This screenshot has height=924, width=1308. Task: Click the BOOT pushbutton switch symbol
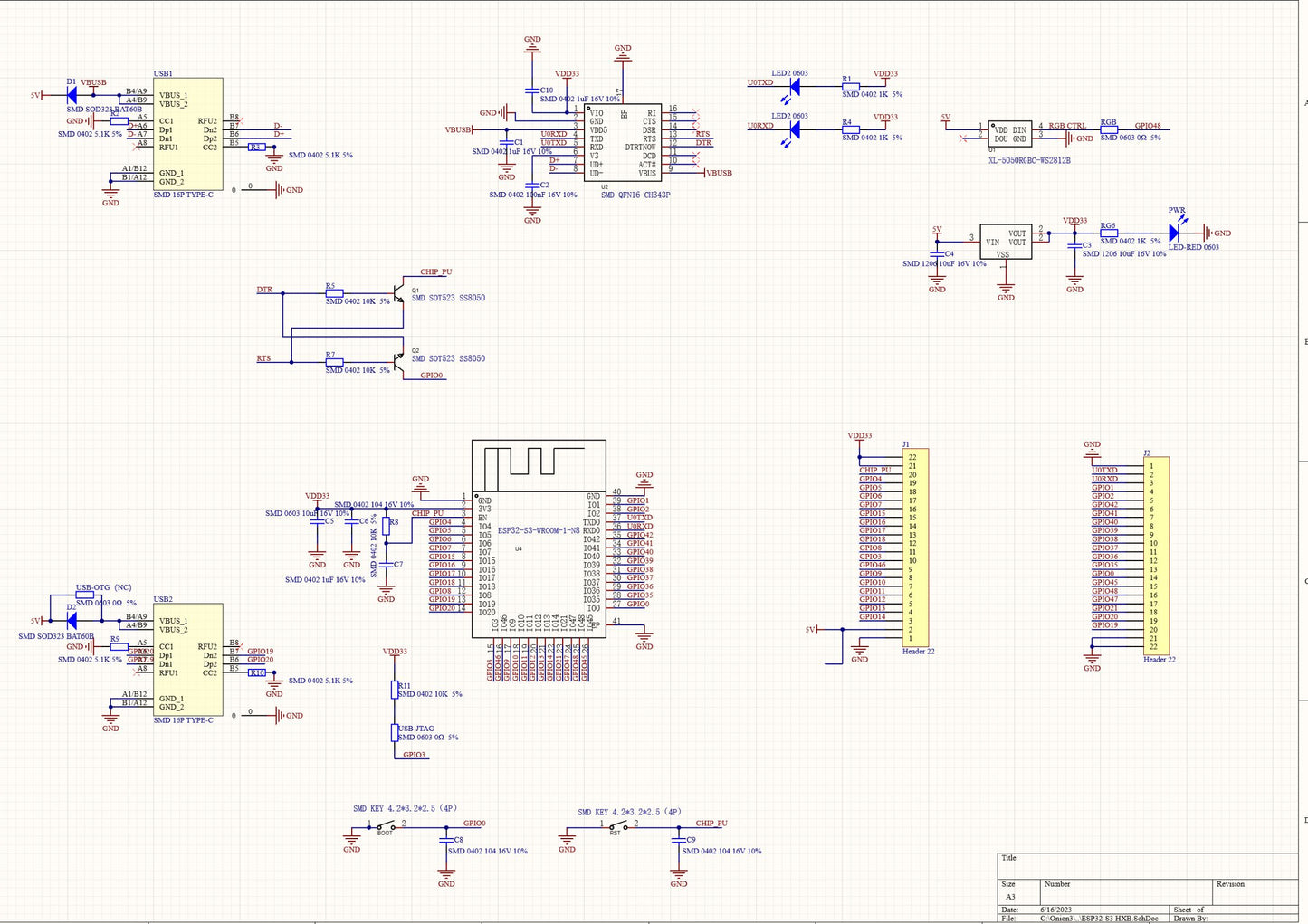coord(383,824)
